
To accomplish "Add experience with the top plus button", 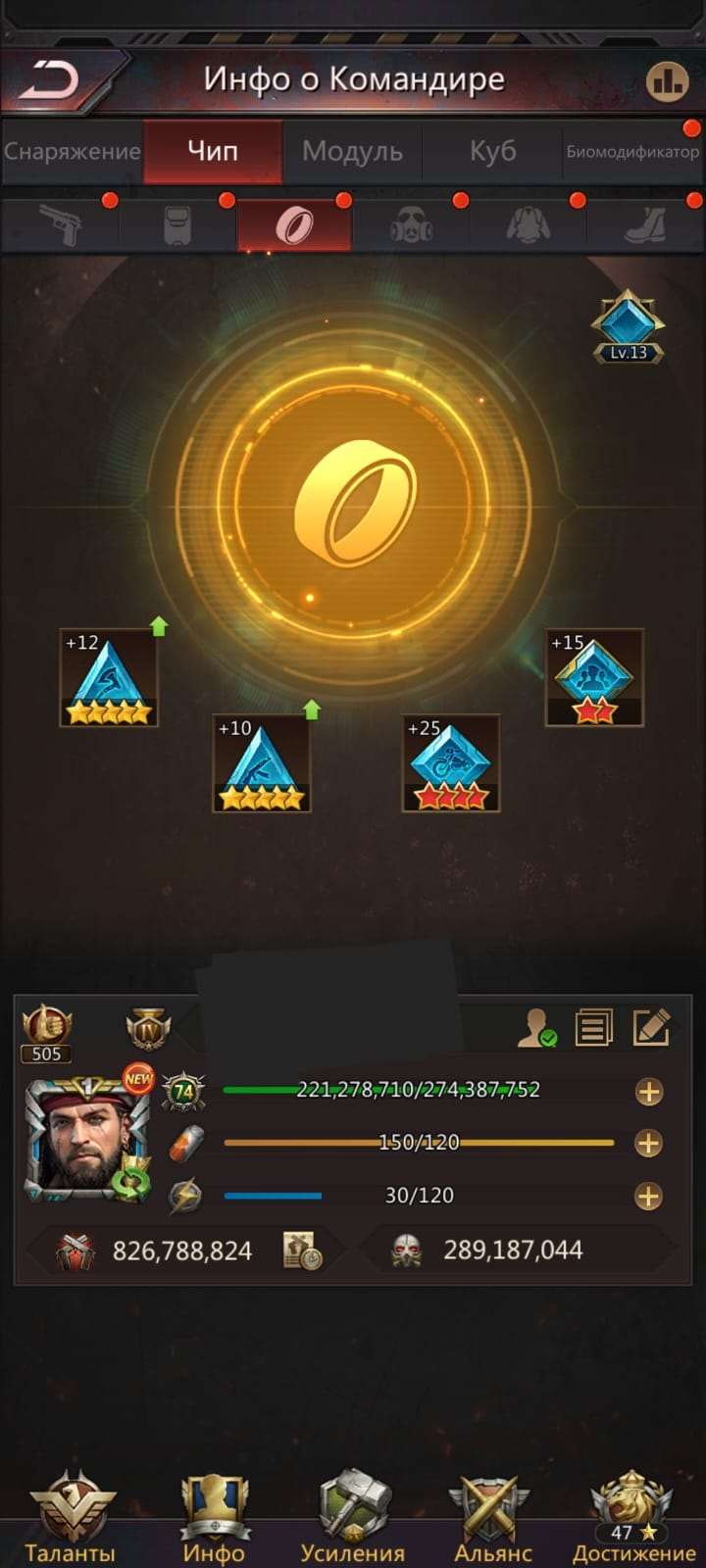I will click(x=648, y=1092).
